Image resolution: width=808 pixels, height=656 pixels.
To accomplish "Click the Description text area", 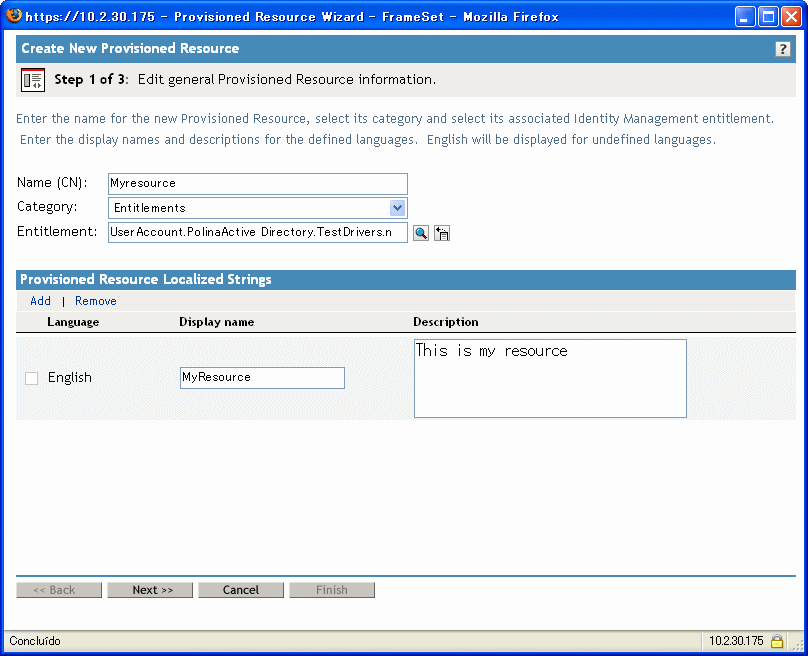I will [x=550, y=378].
